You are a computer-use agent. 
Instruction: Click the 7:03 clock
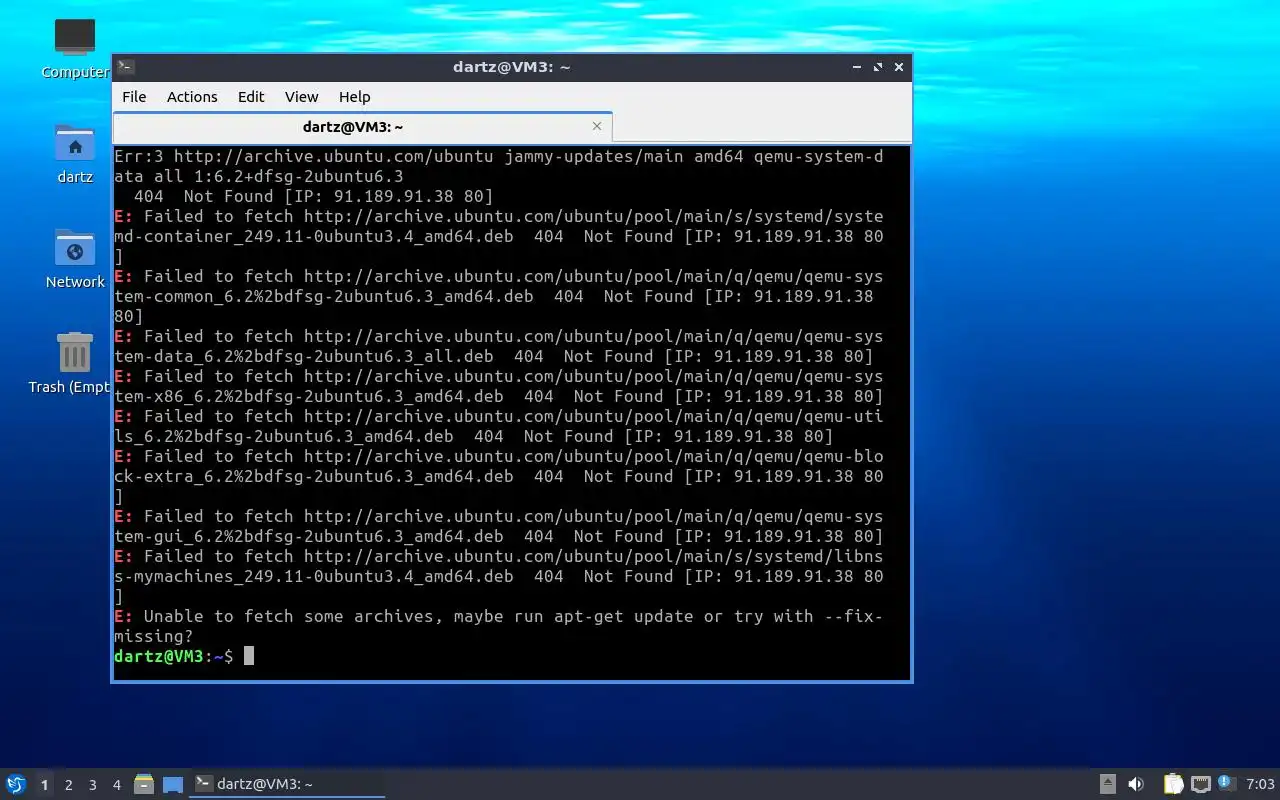(1260, 784)
